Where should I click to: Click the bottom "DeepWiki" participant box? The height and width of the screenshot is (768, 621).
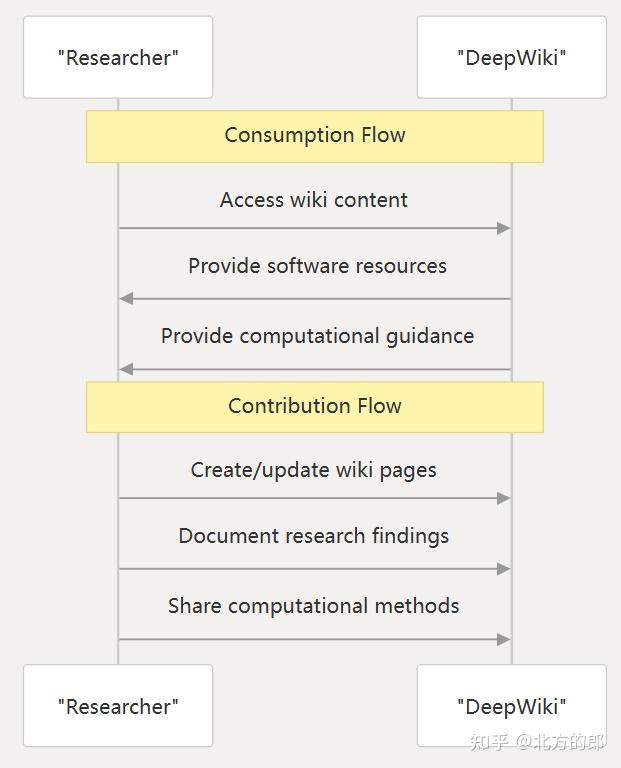511,706
